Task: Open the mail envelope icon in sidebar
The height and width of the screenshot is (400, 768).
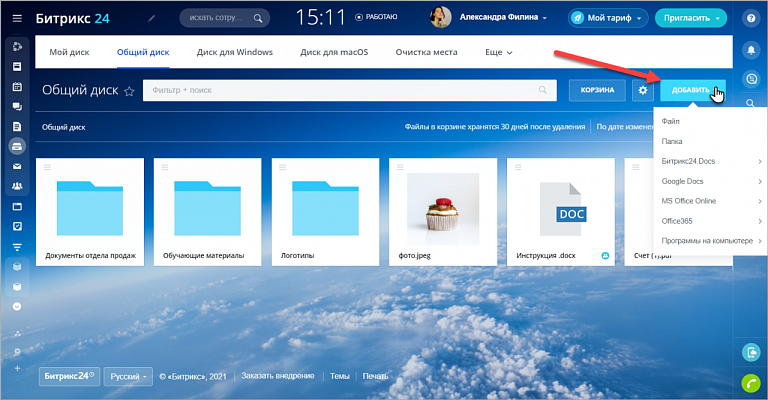Action: coord(17,166)
